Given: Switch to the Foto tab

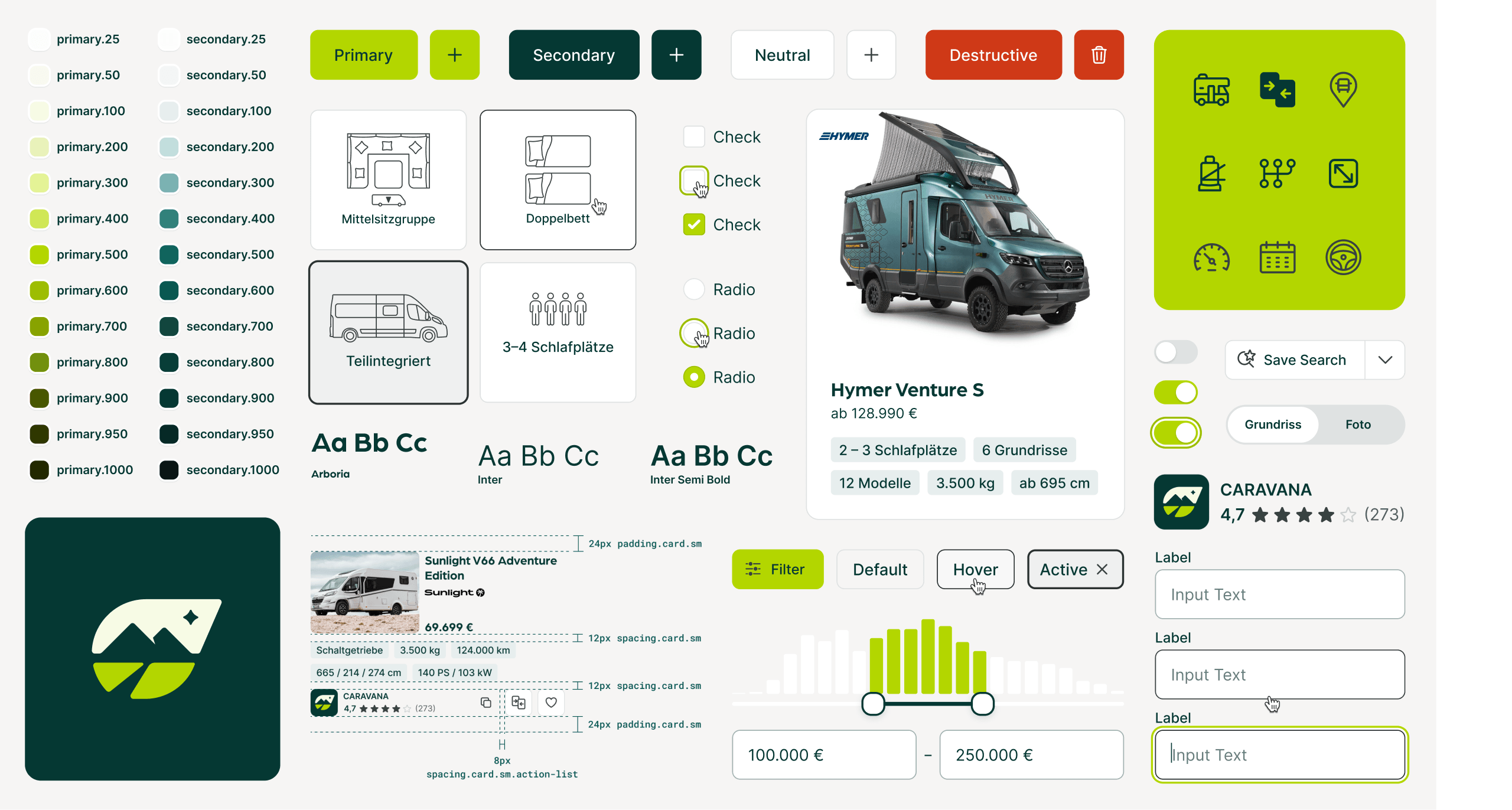Looking at the screenshot, I should pyautogui.click(x=1358, y=424).
